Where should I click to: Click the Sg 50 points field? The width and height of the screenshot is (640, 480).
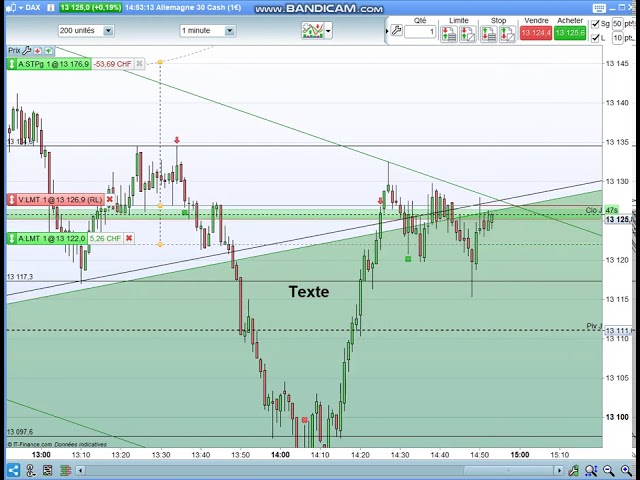[617, 24]
